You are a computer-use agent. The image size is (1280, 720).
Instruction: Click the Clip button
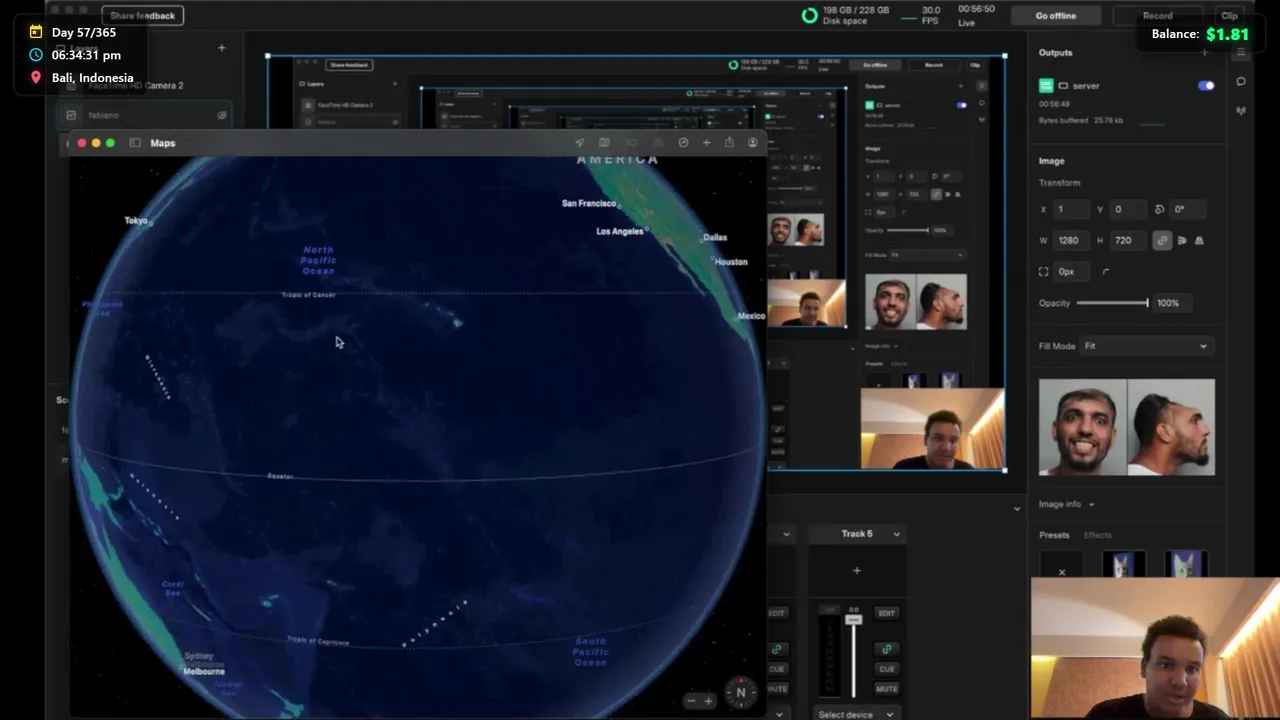point(1229,16)
